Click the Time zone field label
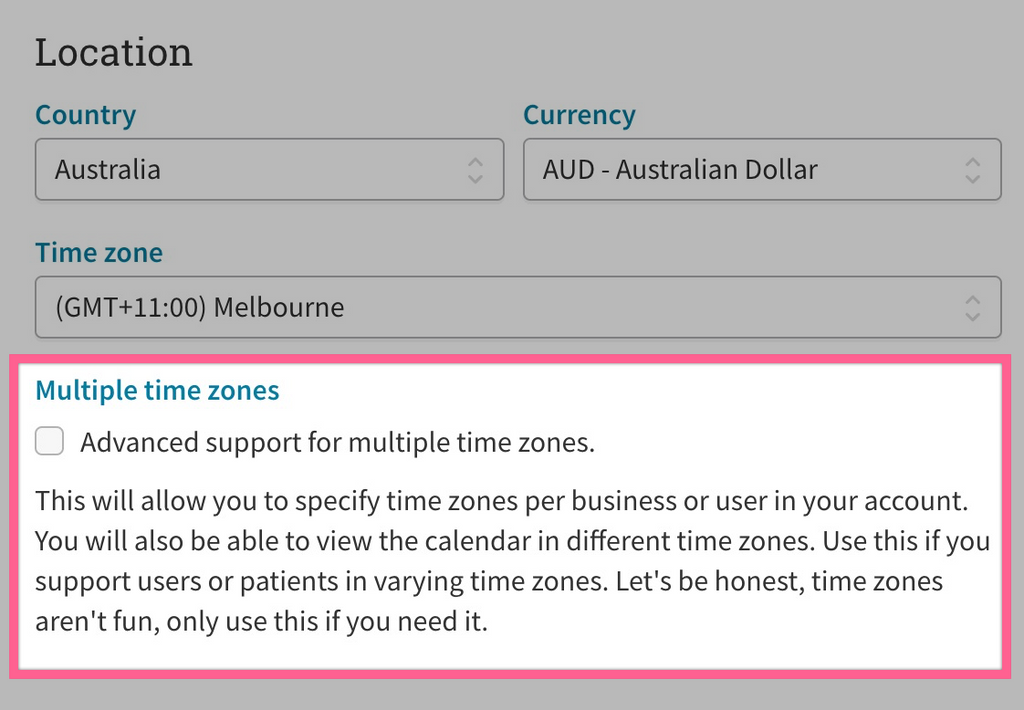1024x710 pixels. pos(98,252)
